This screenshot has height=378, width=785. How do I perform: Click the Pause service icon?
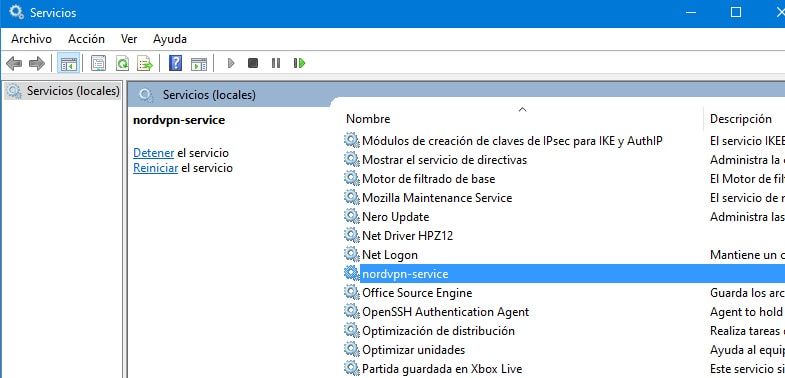[x=276, y=63]
